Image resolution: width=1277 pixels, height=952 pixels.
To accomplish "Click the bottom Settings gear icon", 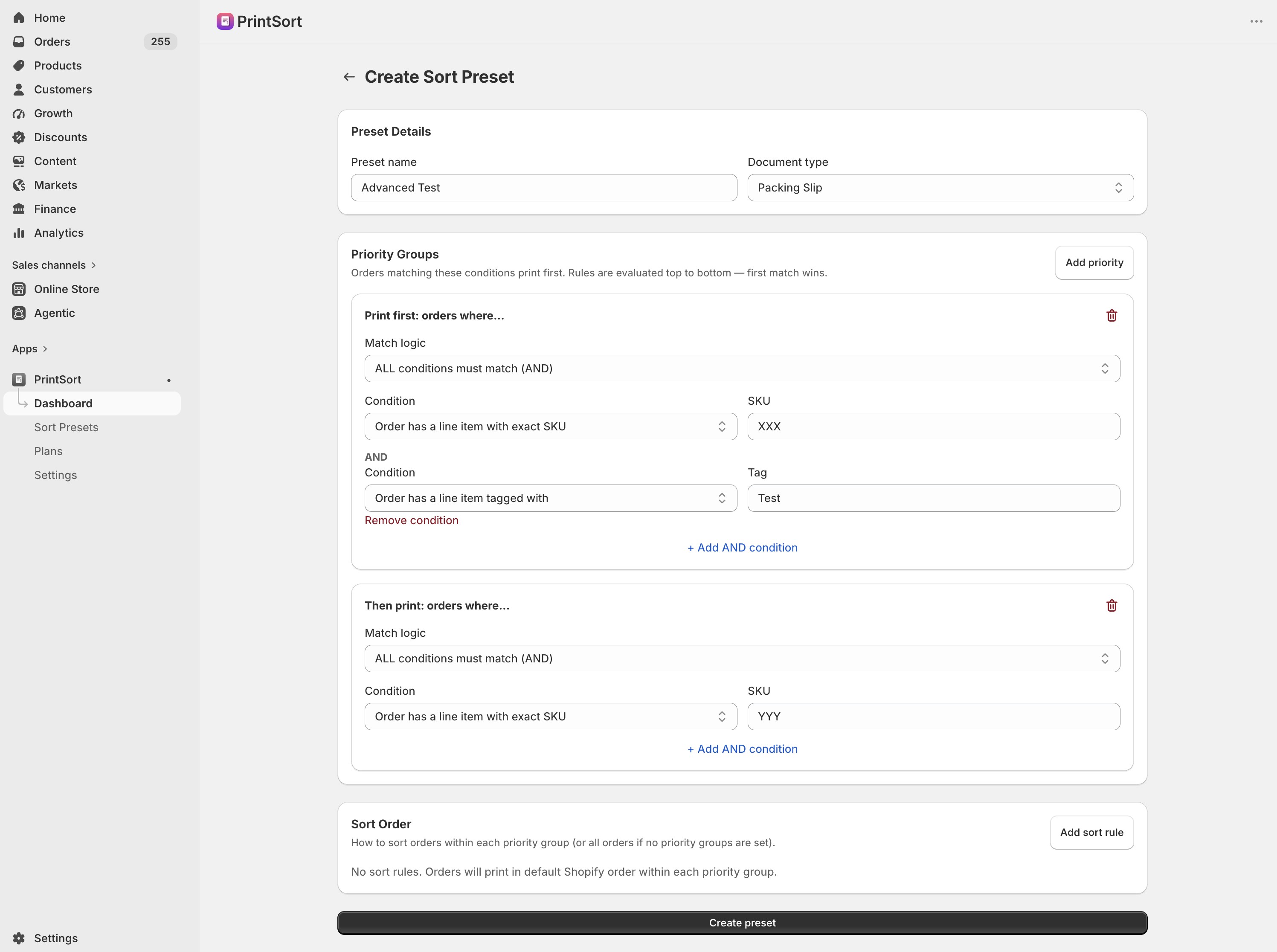I will click(x=19, y=938).
